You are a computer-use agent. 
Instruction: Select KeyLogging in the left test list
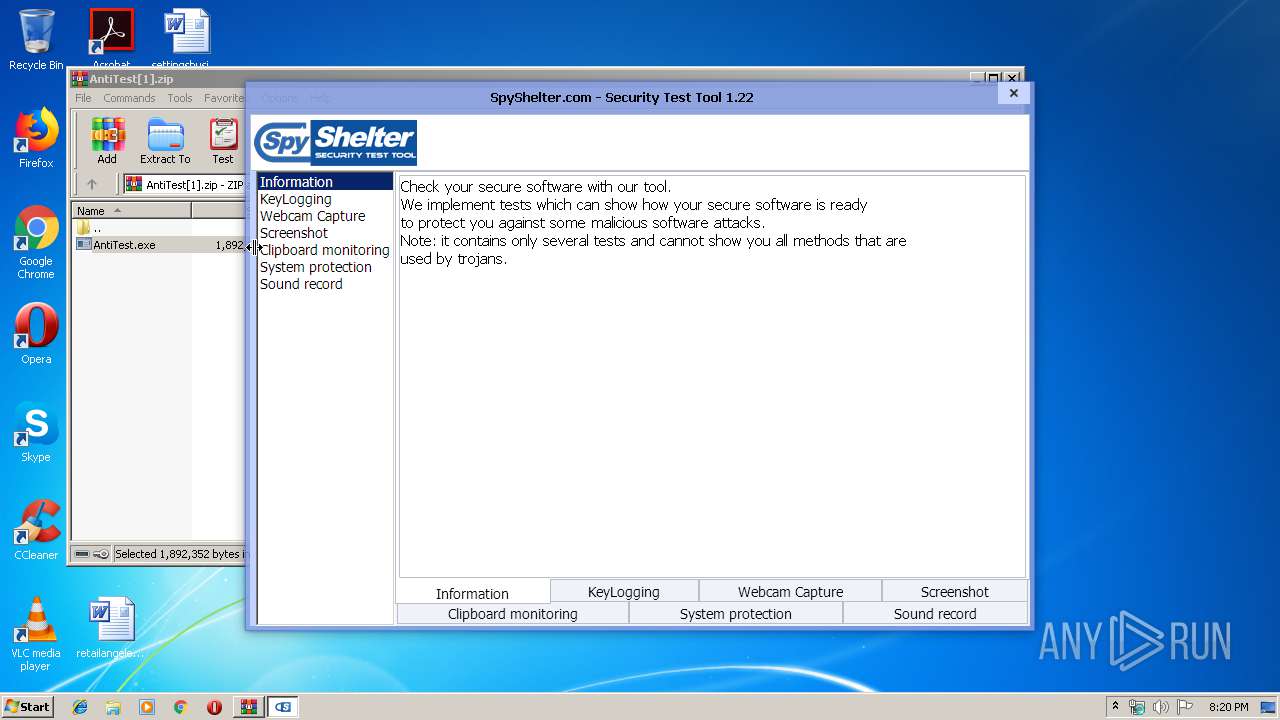click(324, 199)
